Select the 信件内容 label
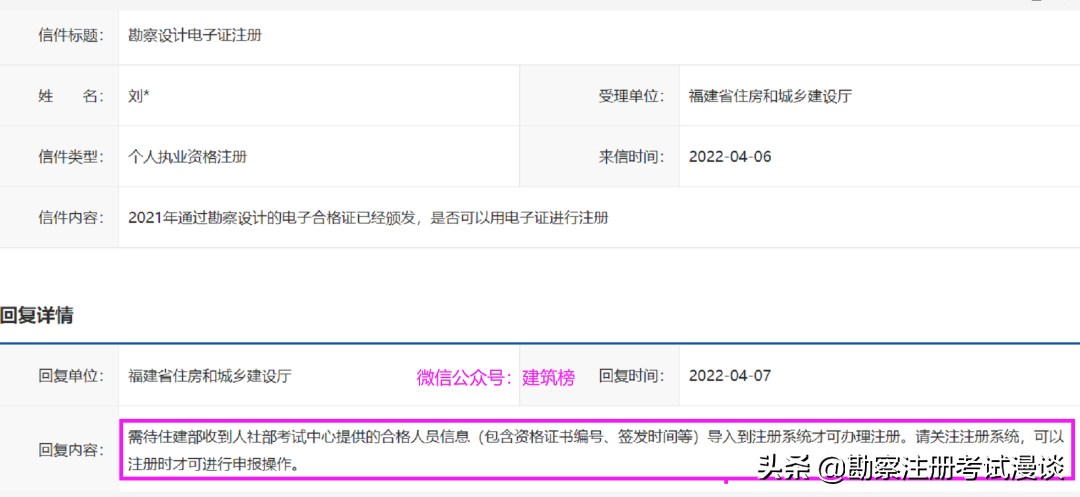The image size is (1080, 497). click(70, 218)
